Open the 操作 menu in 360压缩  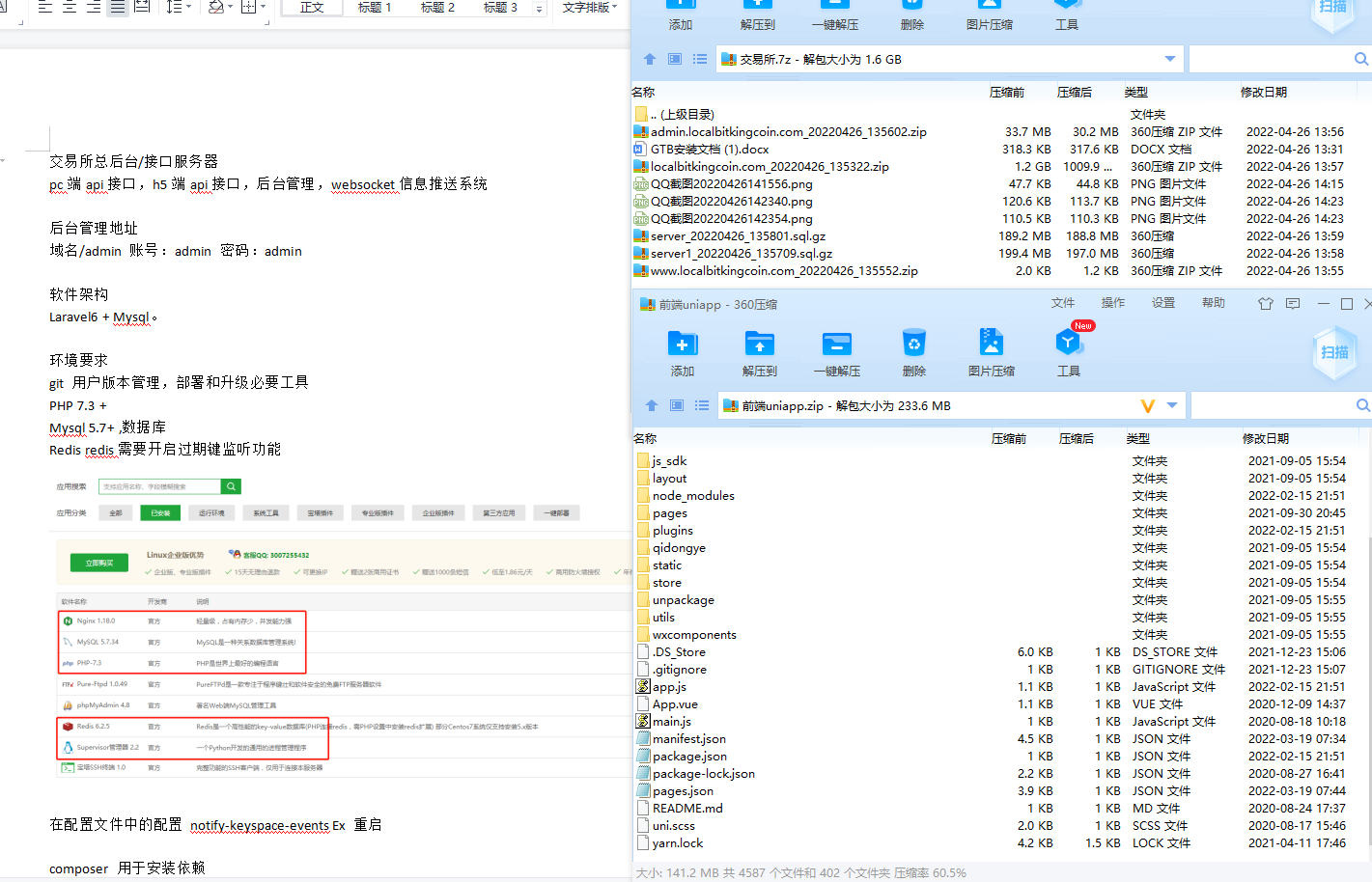1112,303
